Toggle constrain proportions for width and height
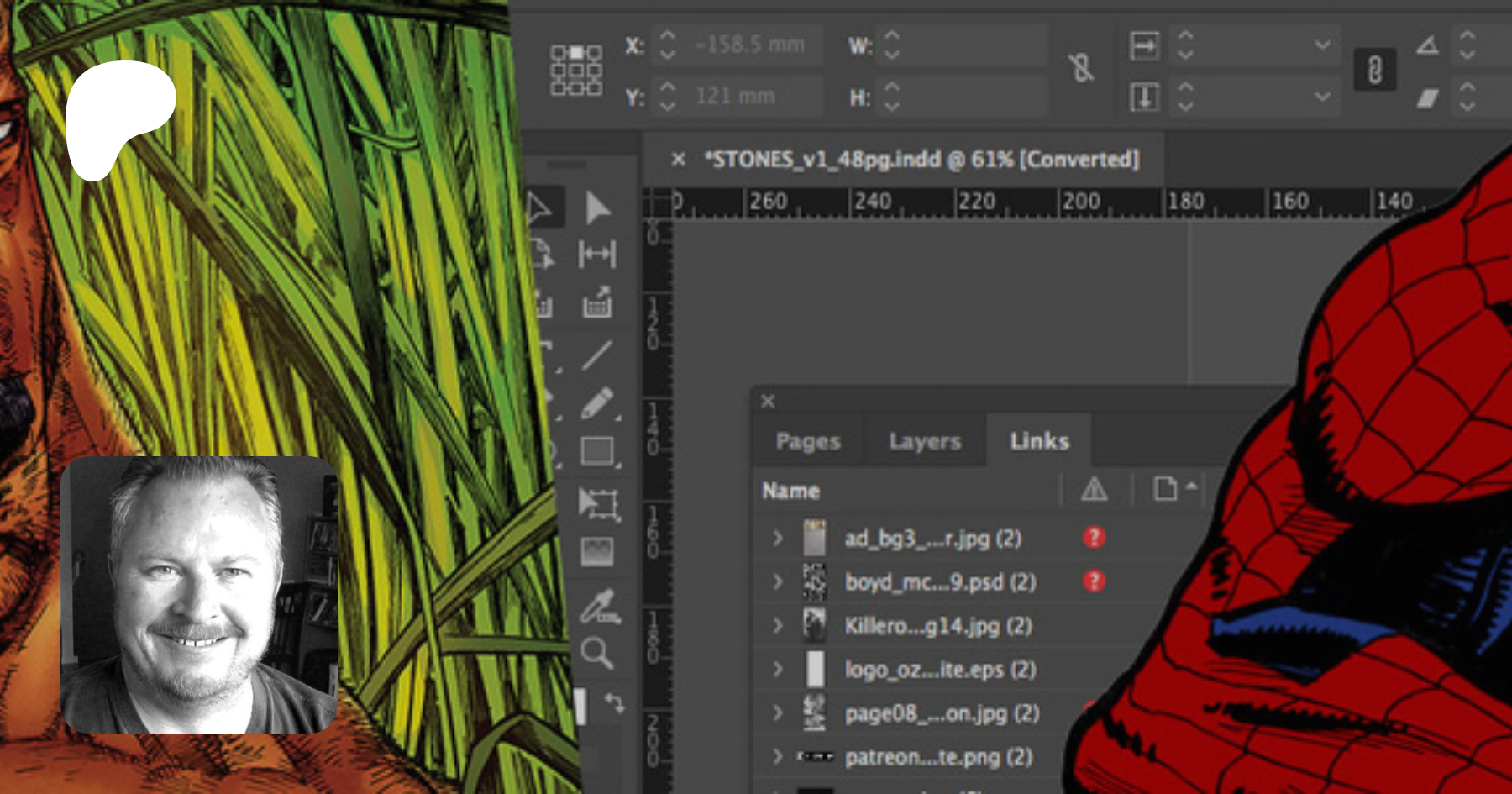Image resolution: width=1512 pixels, height=794 pixels. [1081, 69]
